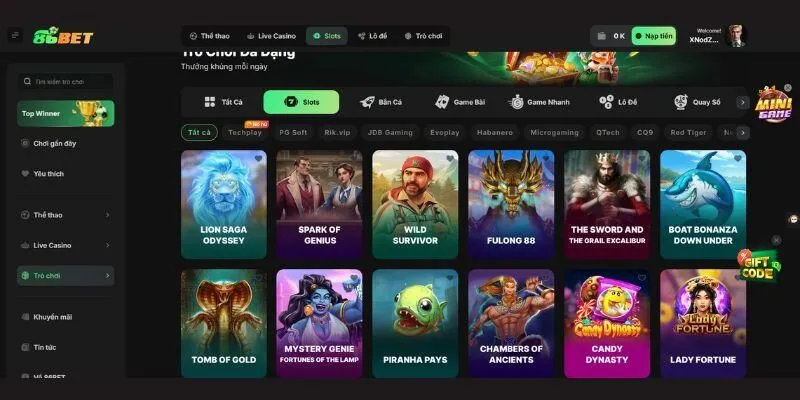This screenshot has width=800, height=400.
Task: Open The Sword and the Grail Excalibur
Action: pos(607,204)
